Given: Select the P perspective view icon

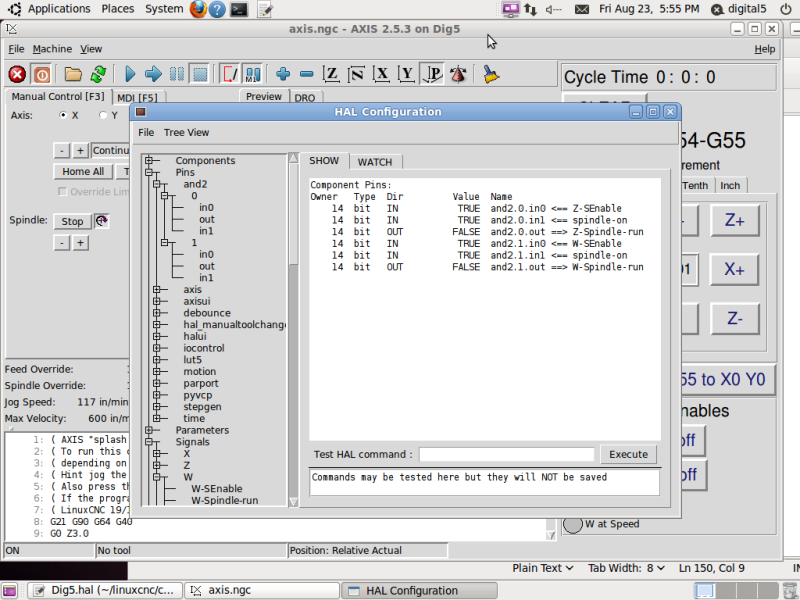Looking at the screenshot, I should coord(433,74).
